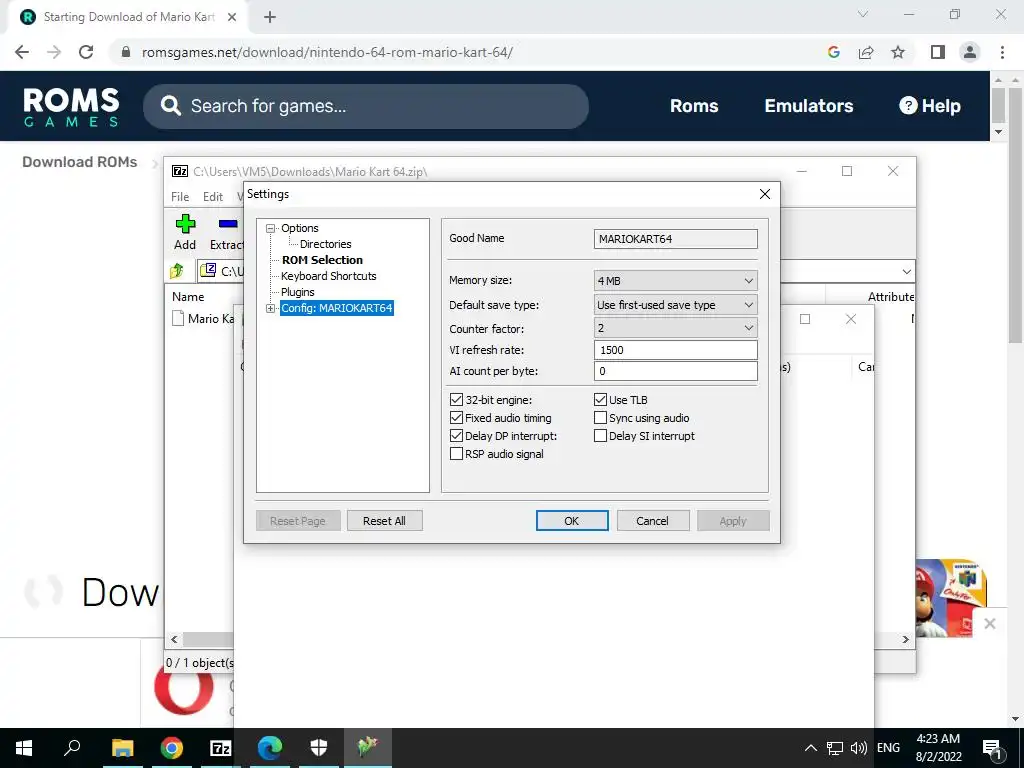1024x768 pixels.
Task: Open taskbar search magnifier
Action: click(72, 748)
